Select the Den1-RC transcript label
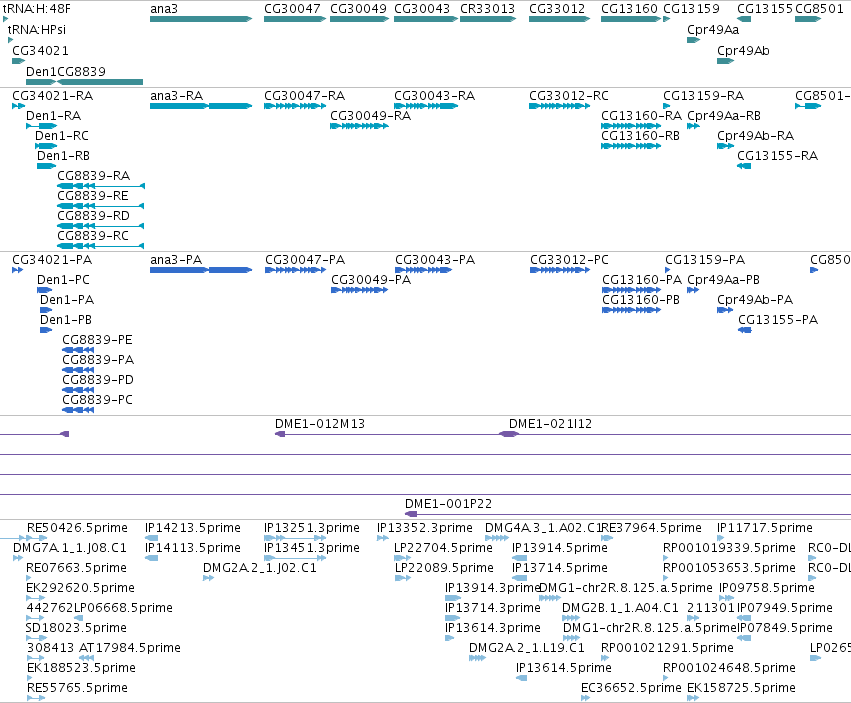Viewport: 851px width, 703px height. pos(61,136)
